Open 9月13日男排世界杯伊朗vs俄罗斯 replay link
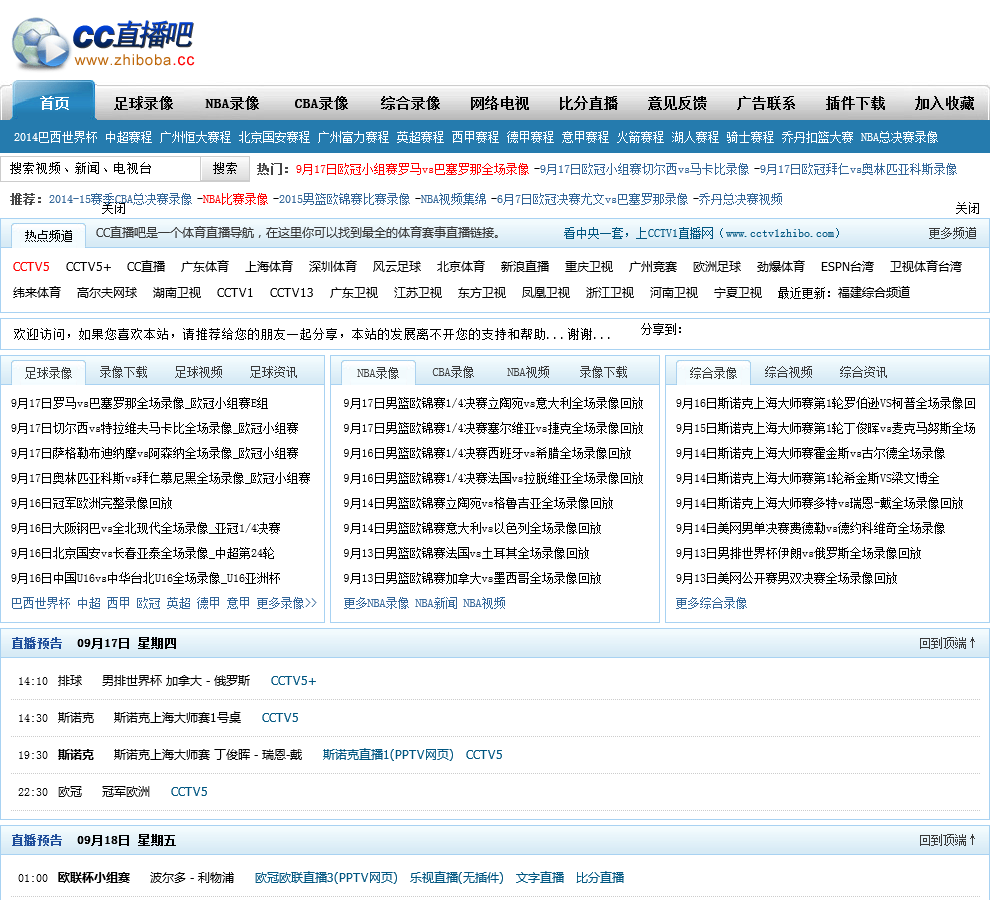 pos(798,553)
